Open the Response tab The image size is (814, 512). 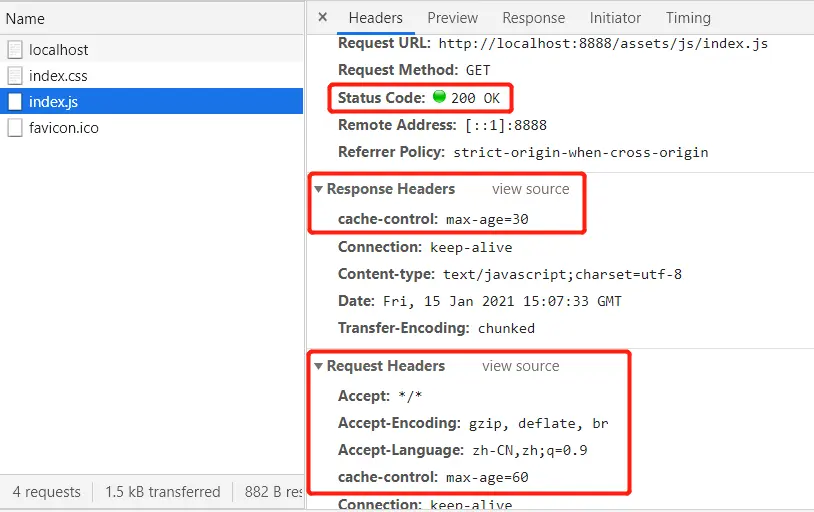(533, 18)
